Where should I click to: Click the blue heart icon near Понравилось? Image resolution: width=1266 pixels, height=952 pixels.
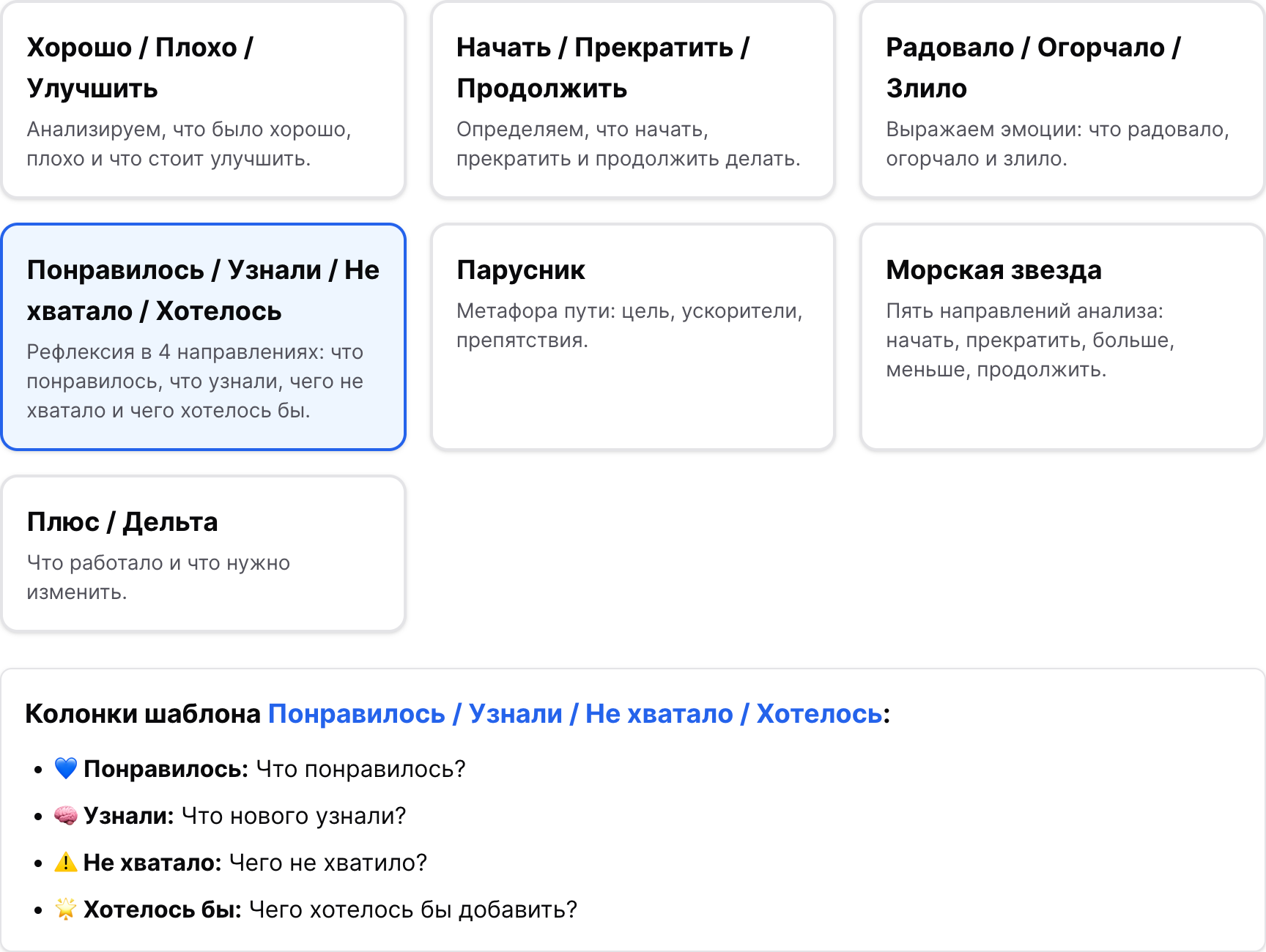click(x=66, y=768)
